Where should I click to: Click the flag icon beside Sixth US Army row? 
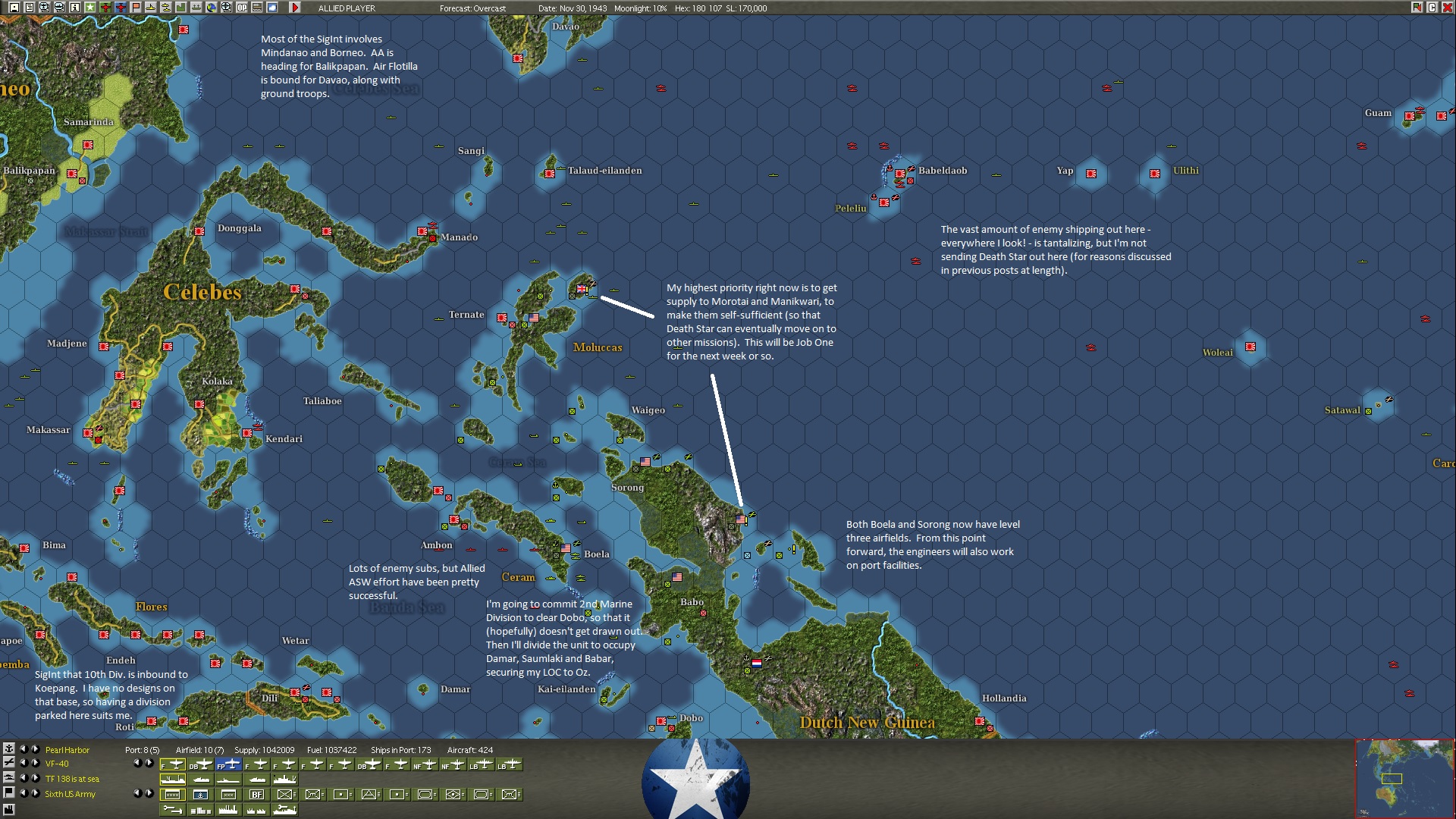pyautogui.click(x=9, y=792)
